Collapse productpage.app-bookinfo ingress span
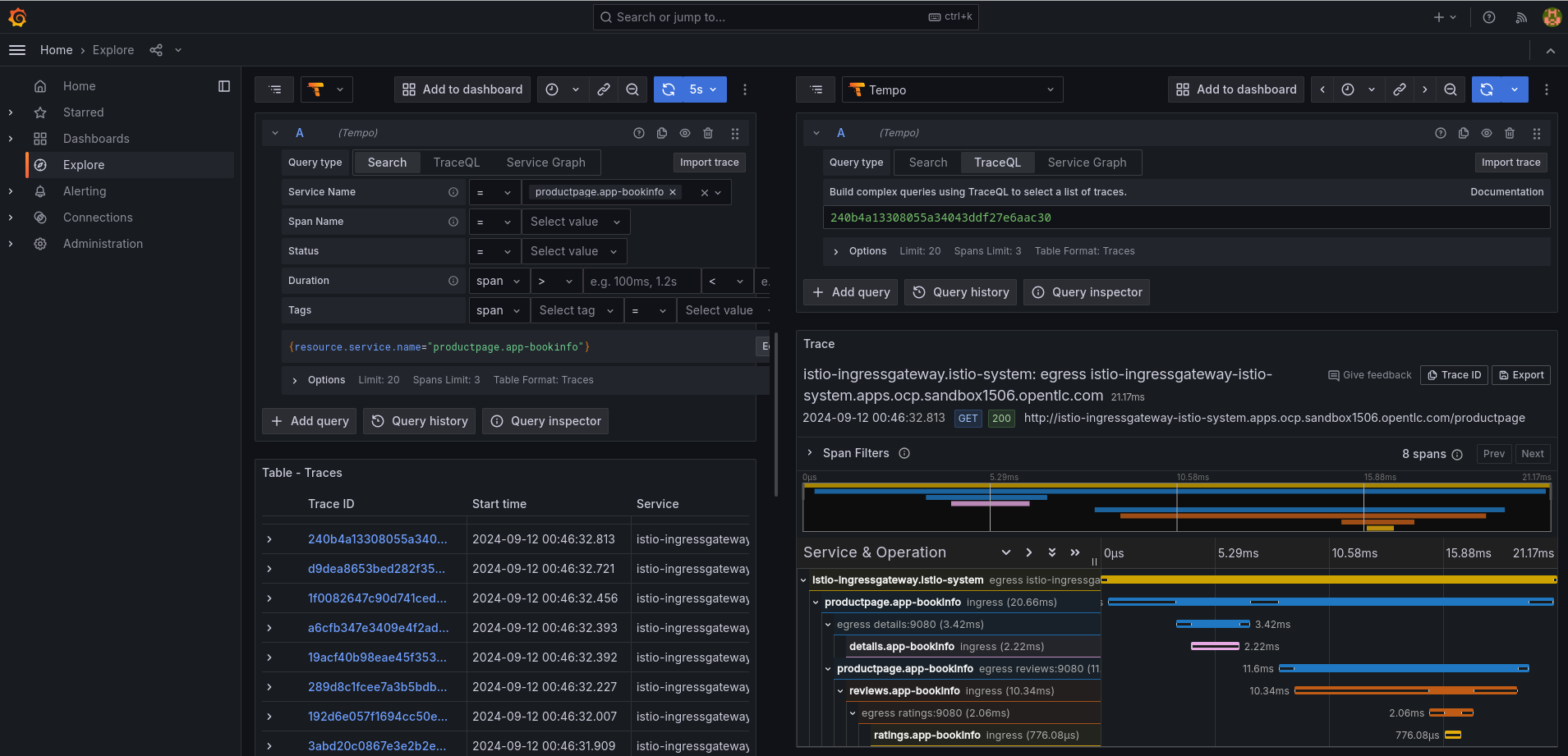Screen dimensions: 1568x756 click(816, 603)
